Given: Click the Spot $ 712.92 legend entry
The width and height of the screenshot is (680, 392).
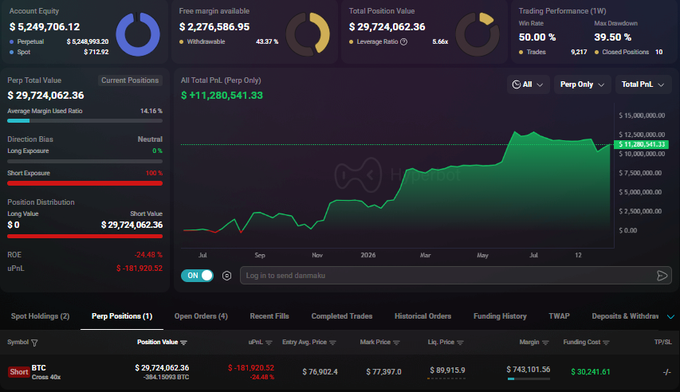Looking at the screenshot, I should (x=59, y=52).
